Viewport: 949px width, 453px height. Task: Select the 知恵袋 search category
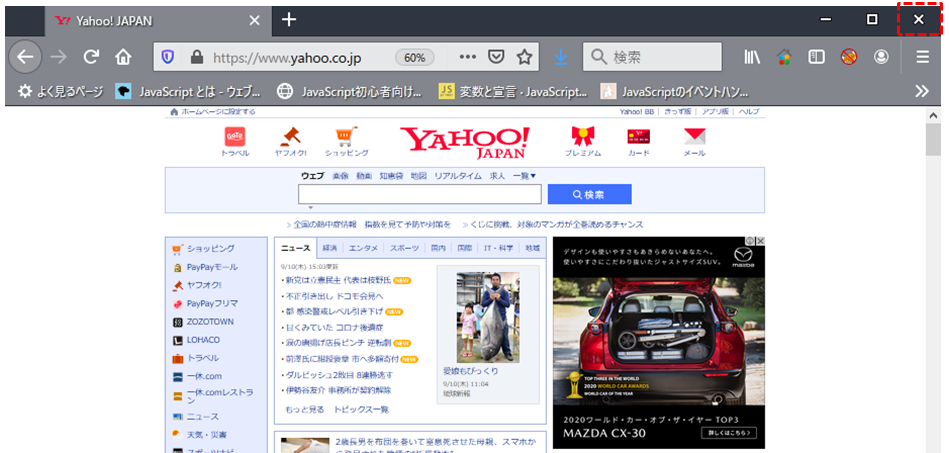(391, 176)
